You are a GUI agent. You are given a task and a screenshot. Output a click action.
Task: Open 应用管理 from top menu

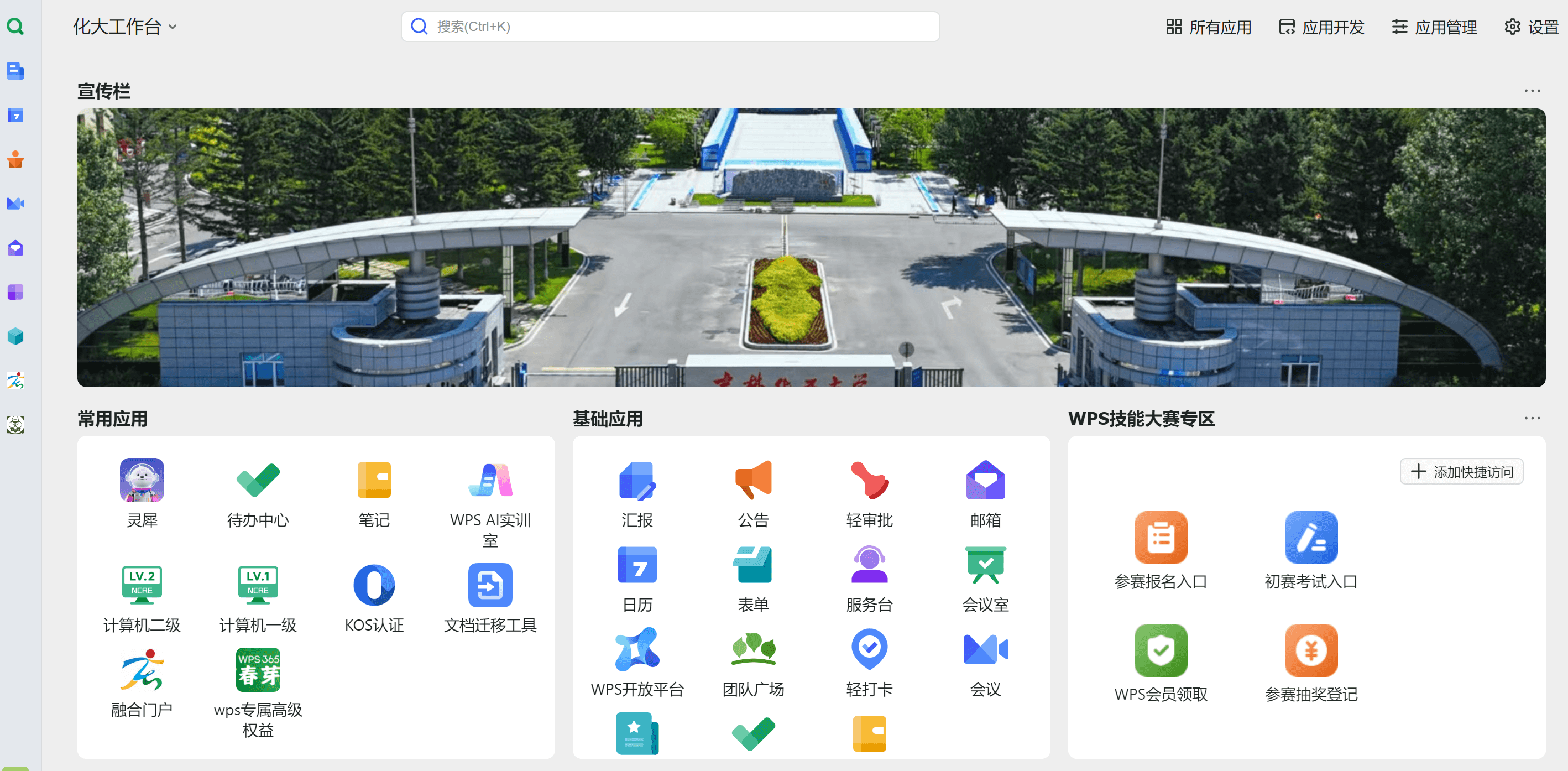coord(1434,27)
